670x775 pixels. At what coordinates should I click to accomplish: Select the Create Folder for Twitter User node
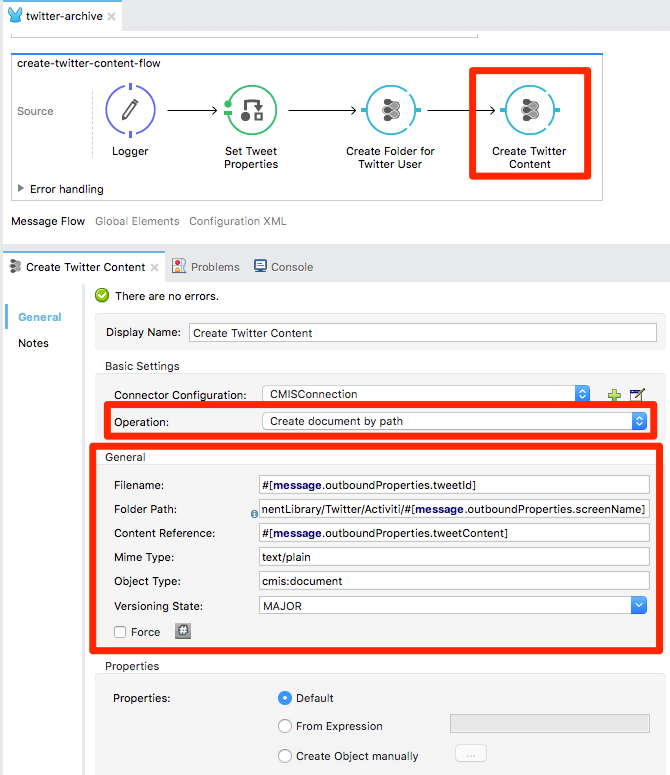point(390,110)
